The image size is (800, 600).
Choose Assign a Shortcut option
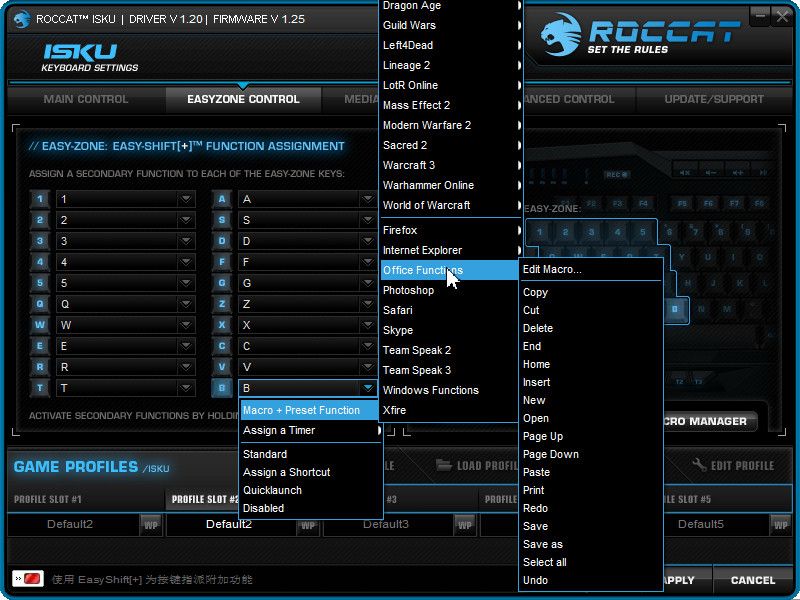(311, 472)
